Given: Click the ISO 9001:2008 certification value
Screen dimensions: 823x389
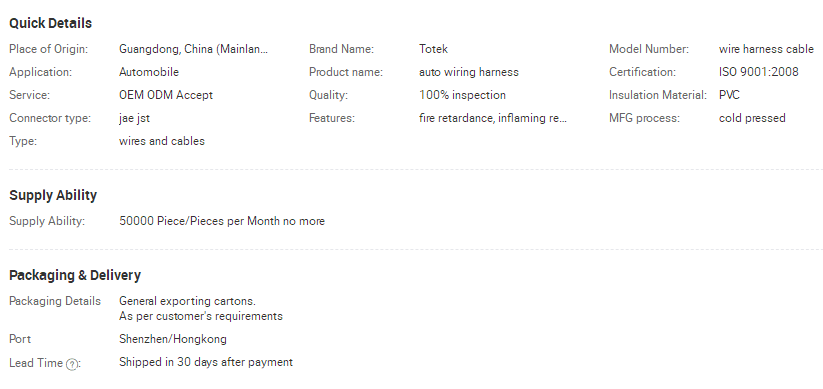Looking at the screenshot, I should point(758,72).
